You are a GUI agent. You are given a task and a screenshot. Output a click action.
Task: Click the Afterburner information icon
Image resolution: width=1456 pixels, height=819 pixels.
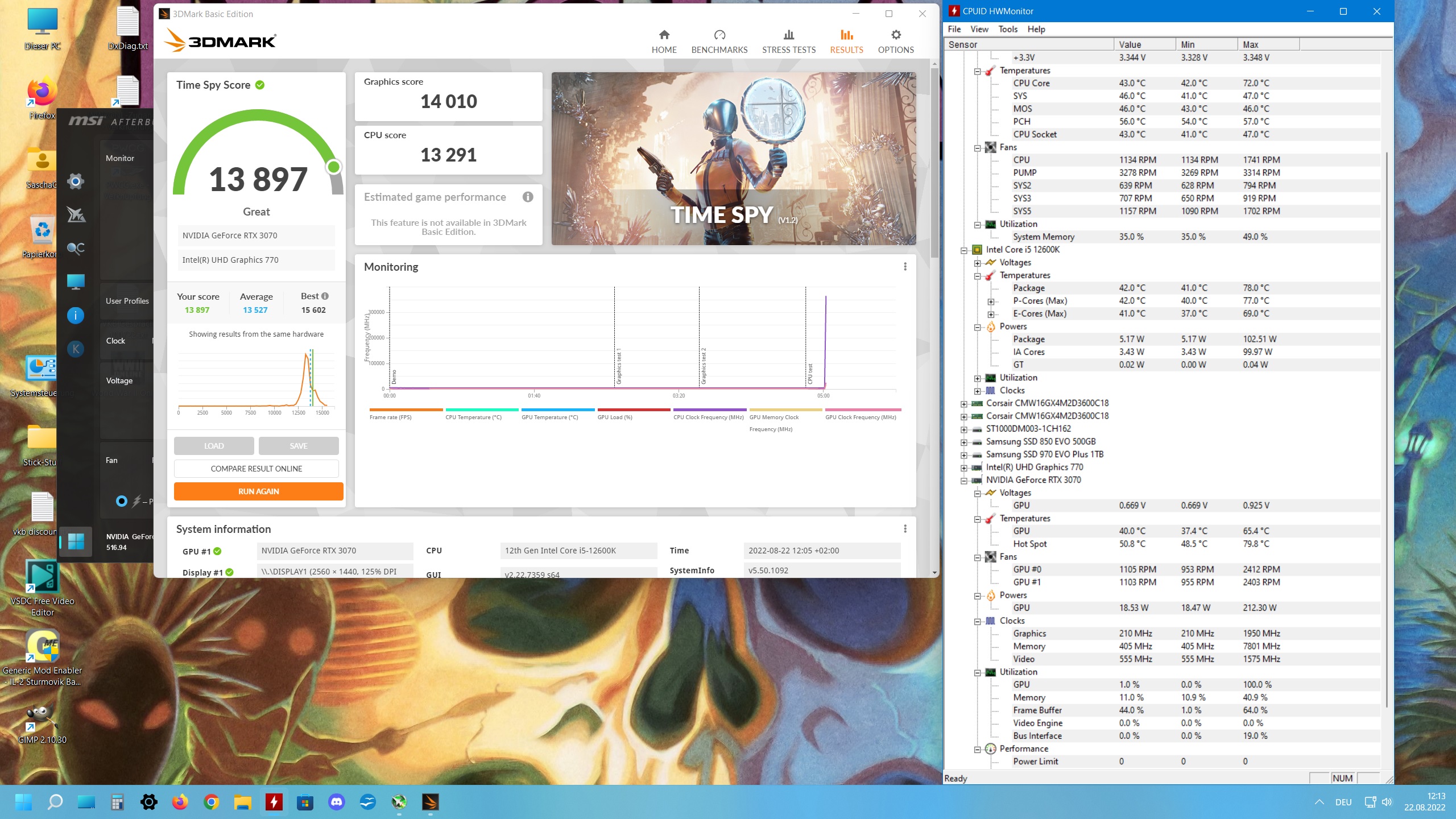[75, 315]
